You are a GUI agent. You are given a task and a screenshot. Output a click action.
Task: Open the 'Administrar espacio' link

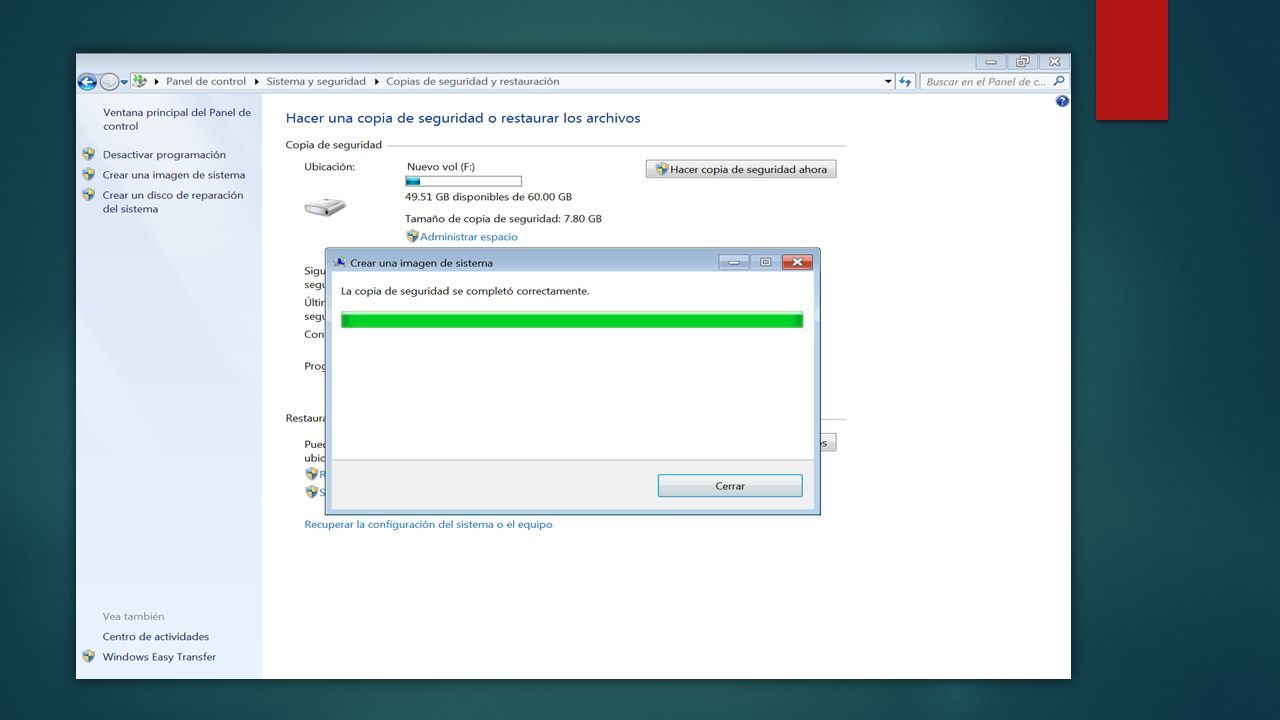tap(469, 237)
